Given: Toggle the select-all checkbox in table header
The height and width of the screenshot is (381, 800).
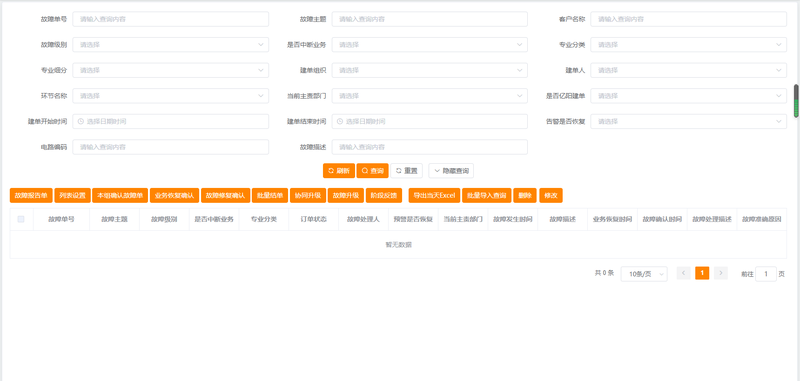Looking at the screenshot, I should [x=21, y=219].
